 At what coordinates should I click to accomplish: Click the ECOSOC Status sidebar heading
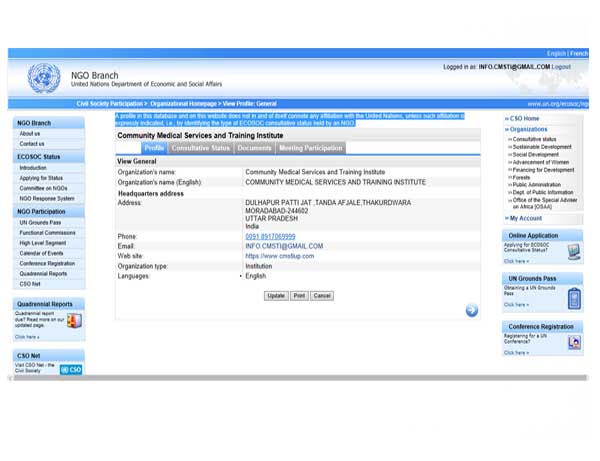coord(39,157)
